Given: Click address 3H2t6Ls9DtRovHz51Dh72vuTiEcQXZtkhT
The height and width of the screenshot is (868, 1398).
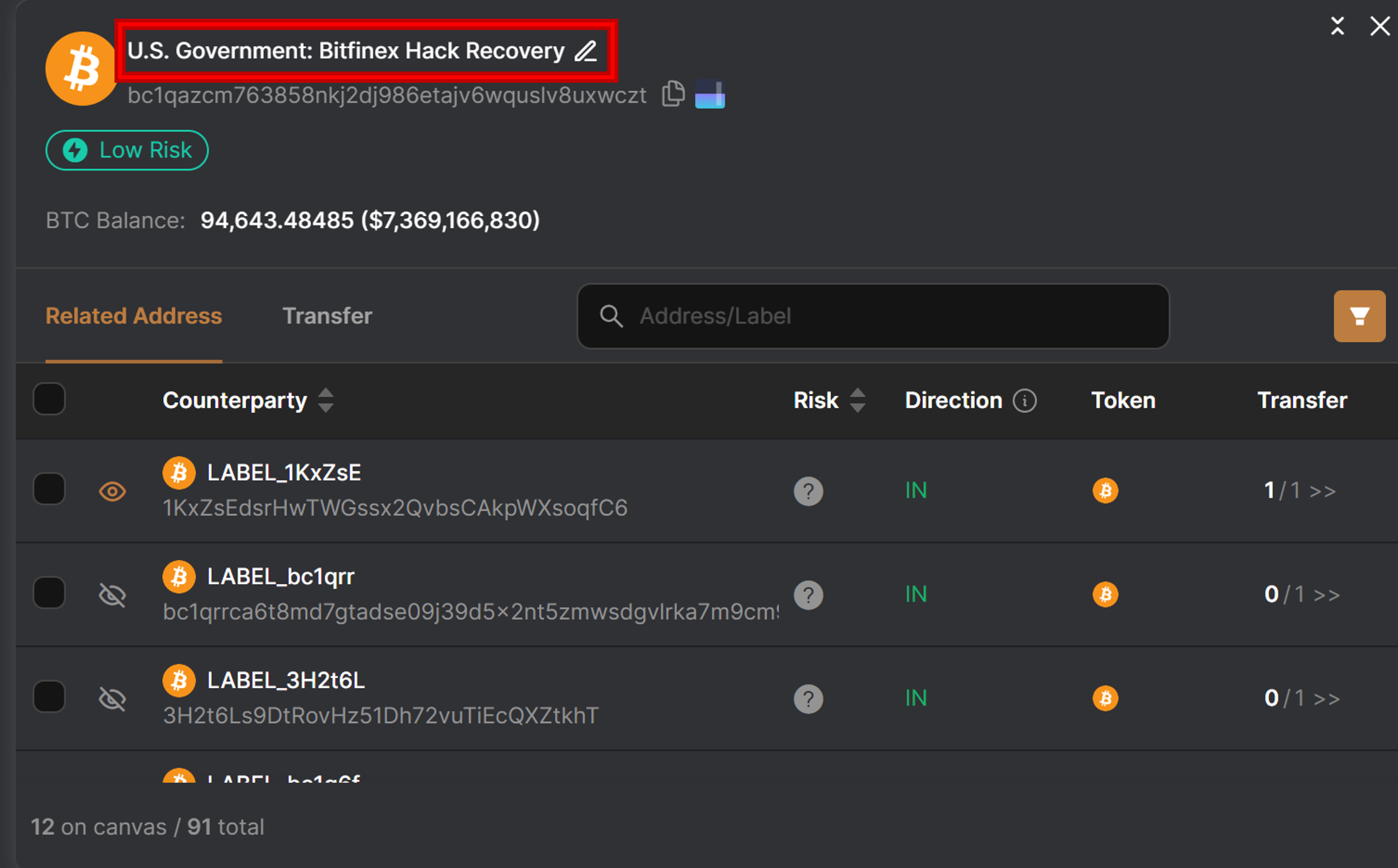Looking at the screenshot, I should (380, 716).
